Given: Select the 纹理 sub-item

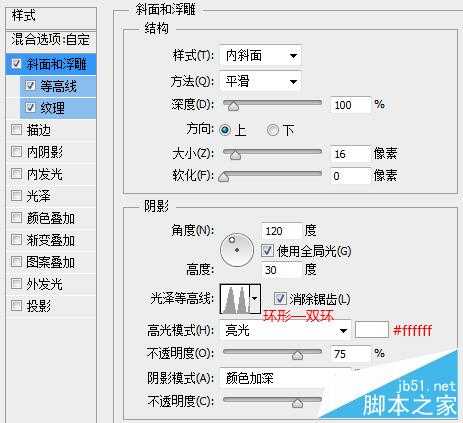Looking at the screenshot, I should point(58,108).
